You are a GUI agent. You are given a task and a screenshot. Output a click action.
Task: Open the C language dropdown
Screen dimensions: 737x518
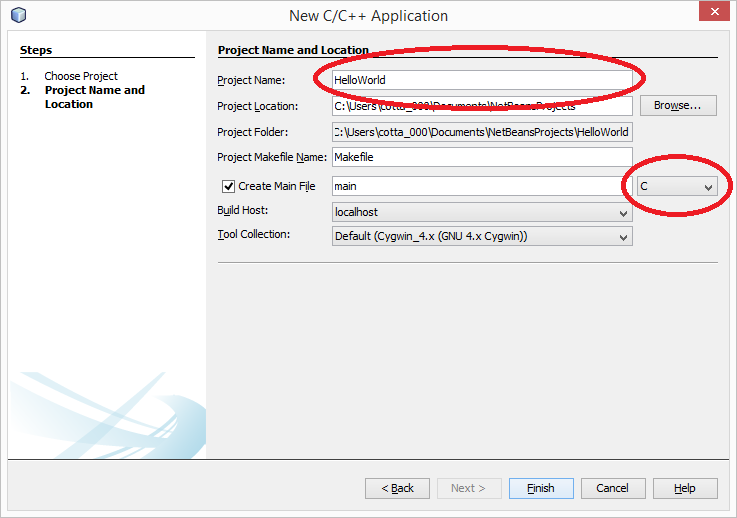click(x=677, y=187)
